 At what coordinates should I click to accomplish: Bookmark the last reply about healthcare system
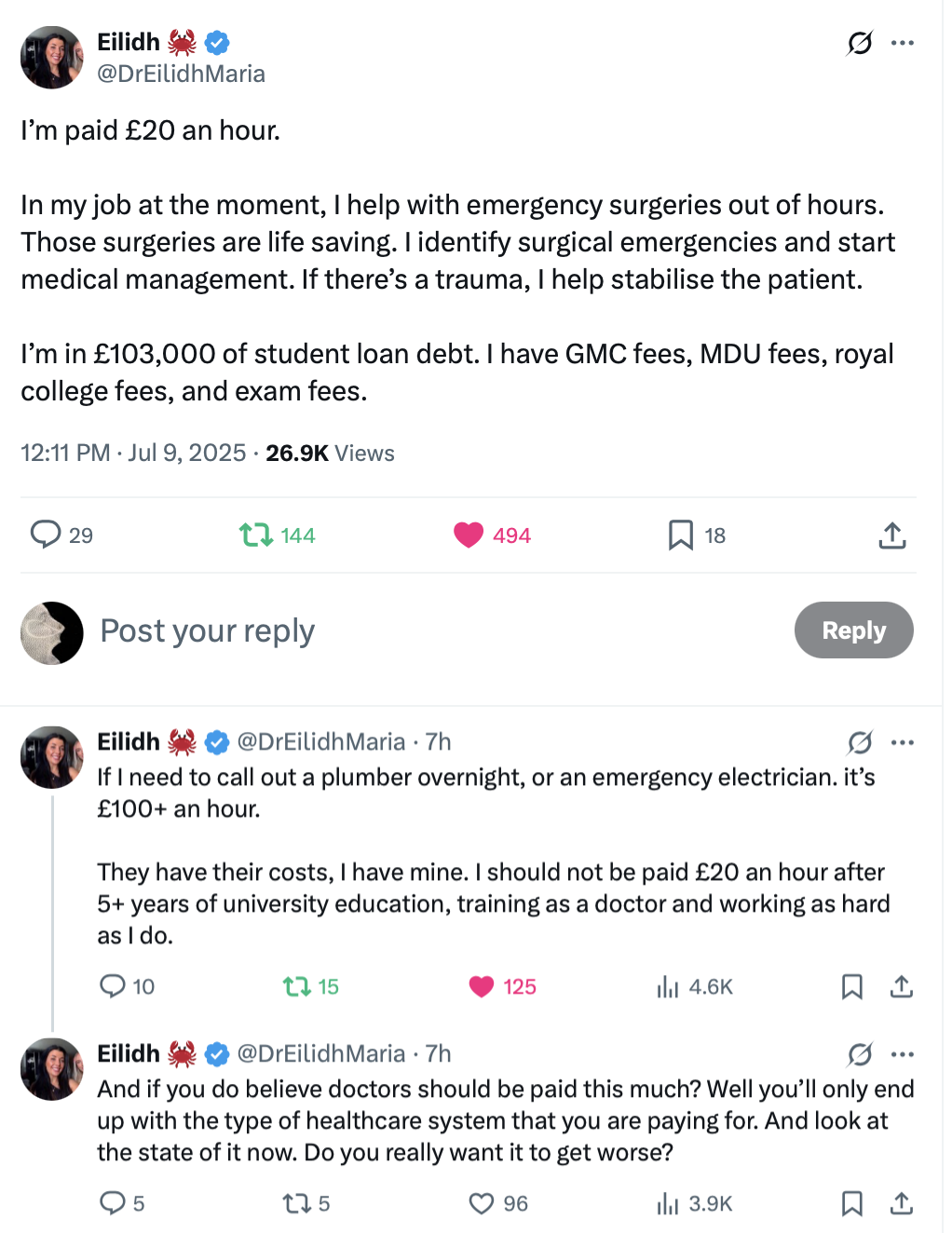click(x=851, y=1203)
